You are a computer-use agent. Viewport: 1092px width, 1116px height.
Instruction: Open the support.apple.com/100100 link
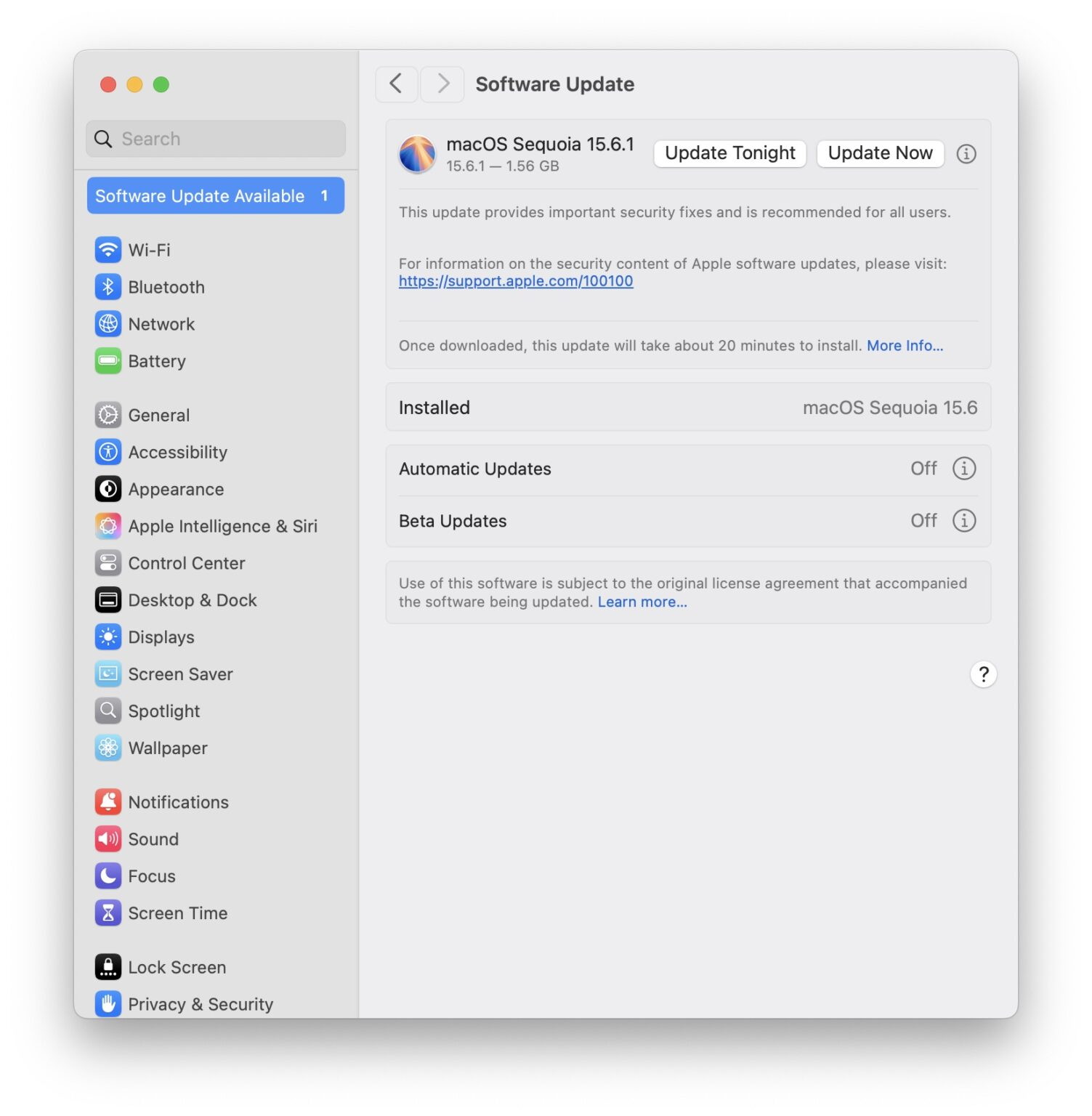[516, 281]
